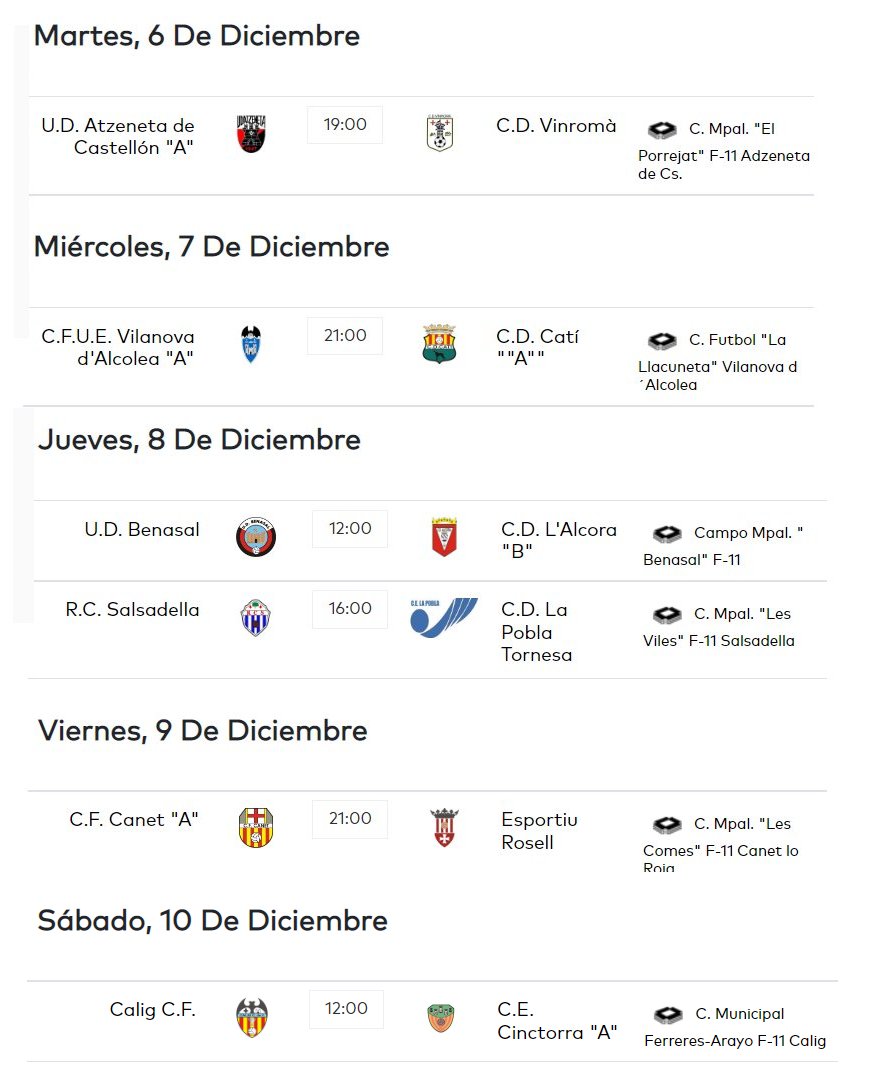Click the U.D. Atzeneta de Castellón crest

pos(251,134)
